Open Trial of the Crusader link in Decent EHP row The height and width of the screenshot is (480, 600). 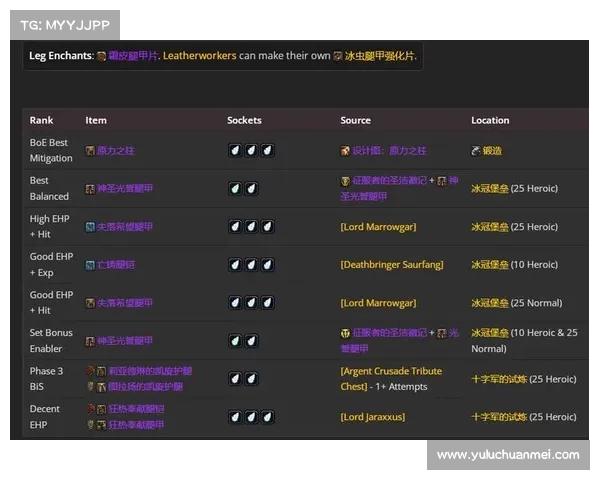tap(499, 417)
